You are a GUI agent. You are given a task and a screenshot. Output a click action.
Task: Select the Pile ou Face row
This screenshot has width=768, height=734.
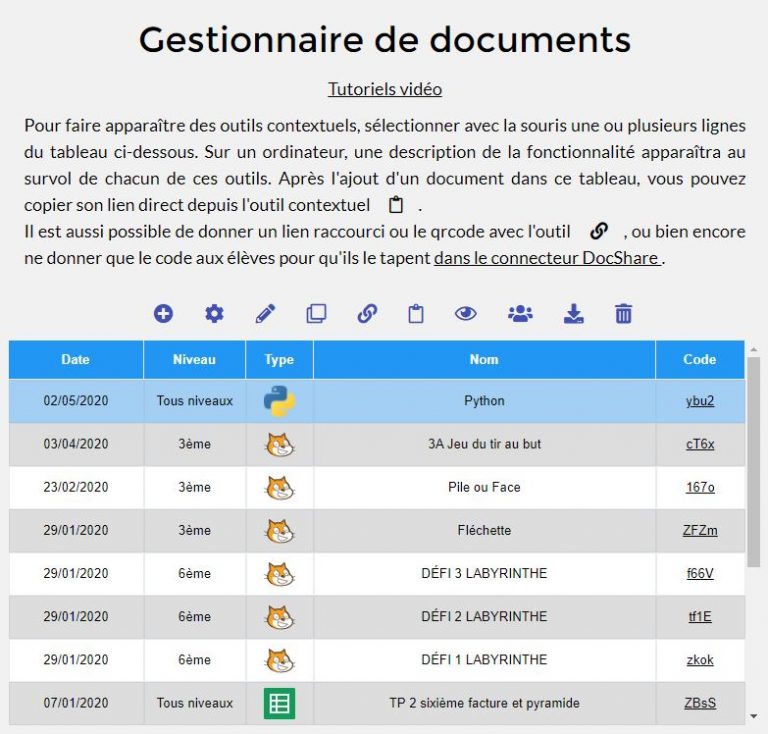484,487
